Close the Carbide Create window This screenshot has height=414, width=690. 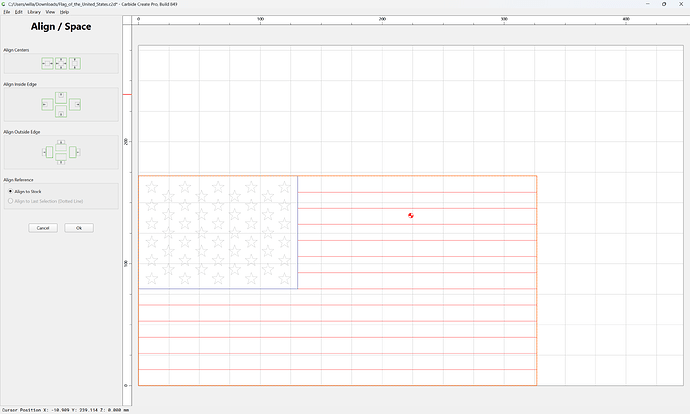point(681,4)
